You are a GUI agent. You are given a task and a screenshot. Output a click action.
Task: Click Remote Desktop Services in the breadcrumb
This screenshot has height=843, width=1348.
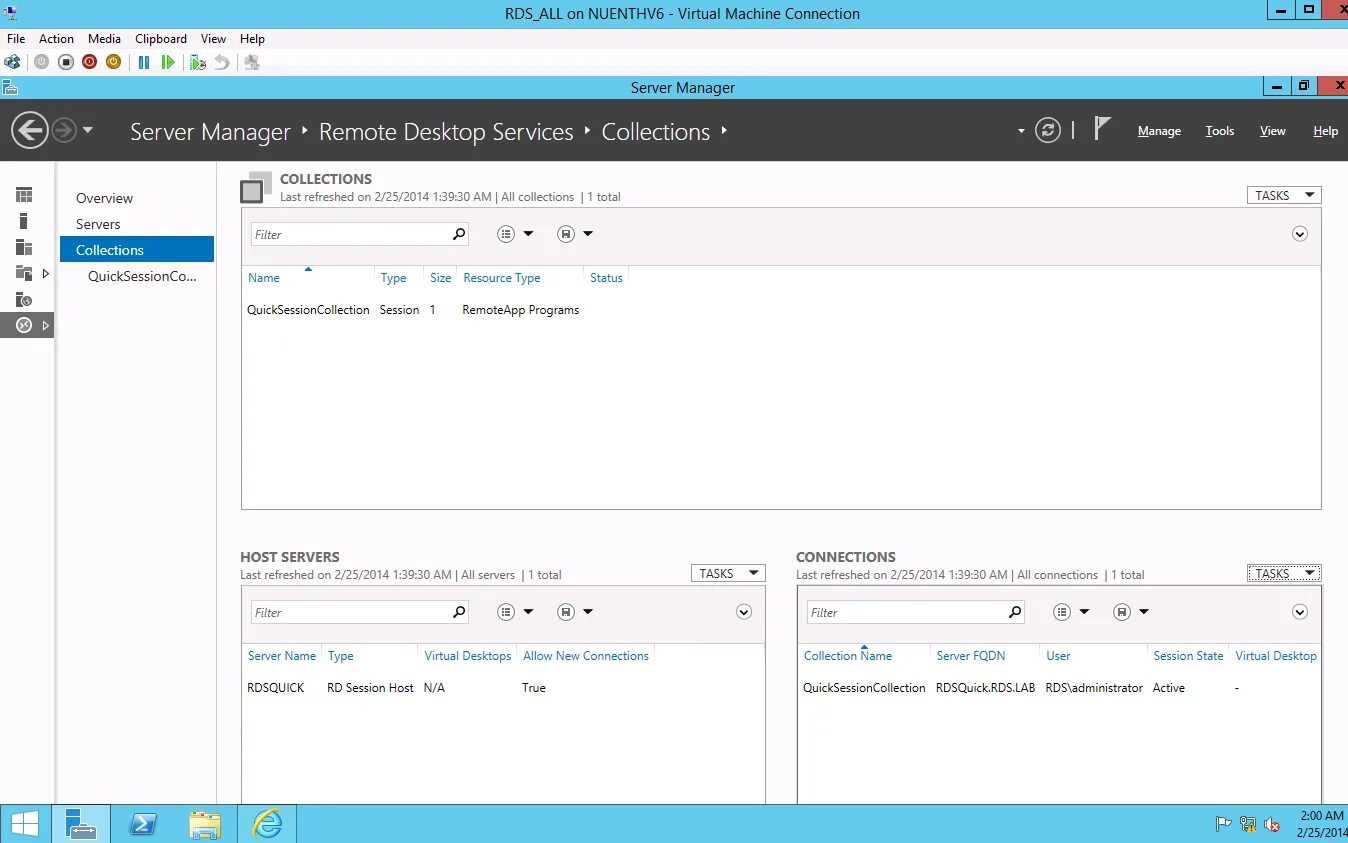tap(446, 132)
